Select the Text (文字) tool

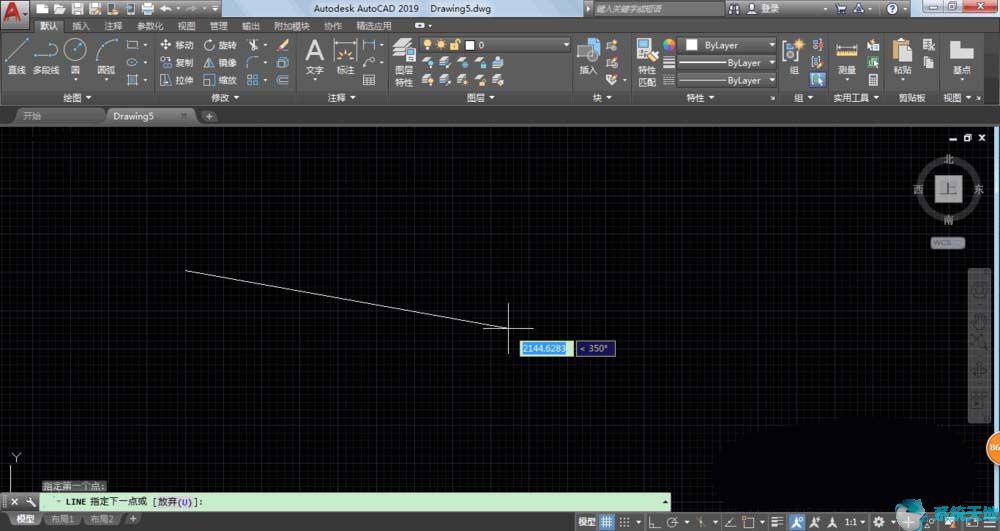point(314,56)
